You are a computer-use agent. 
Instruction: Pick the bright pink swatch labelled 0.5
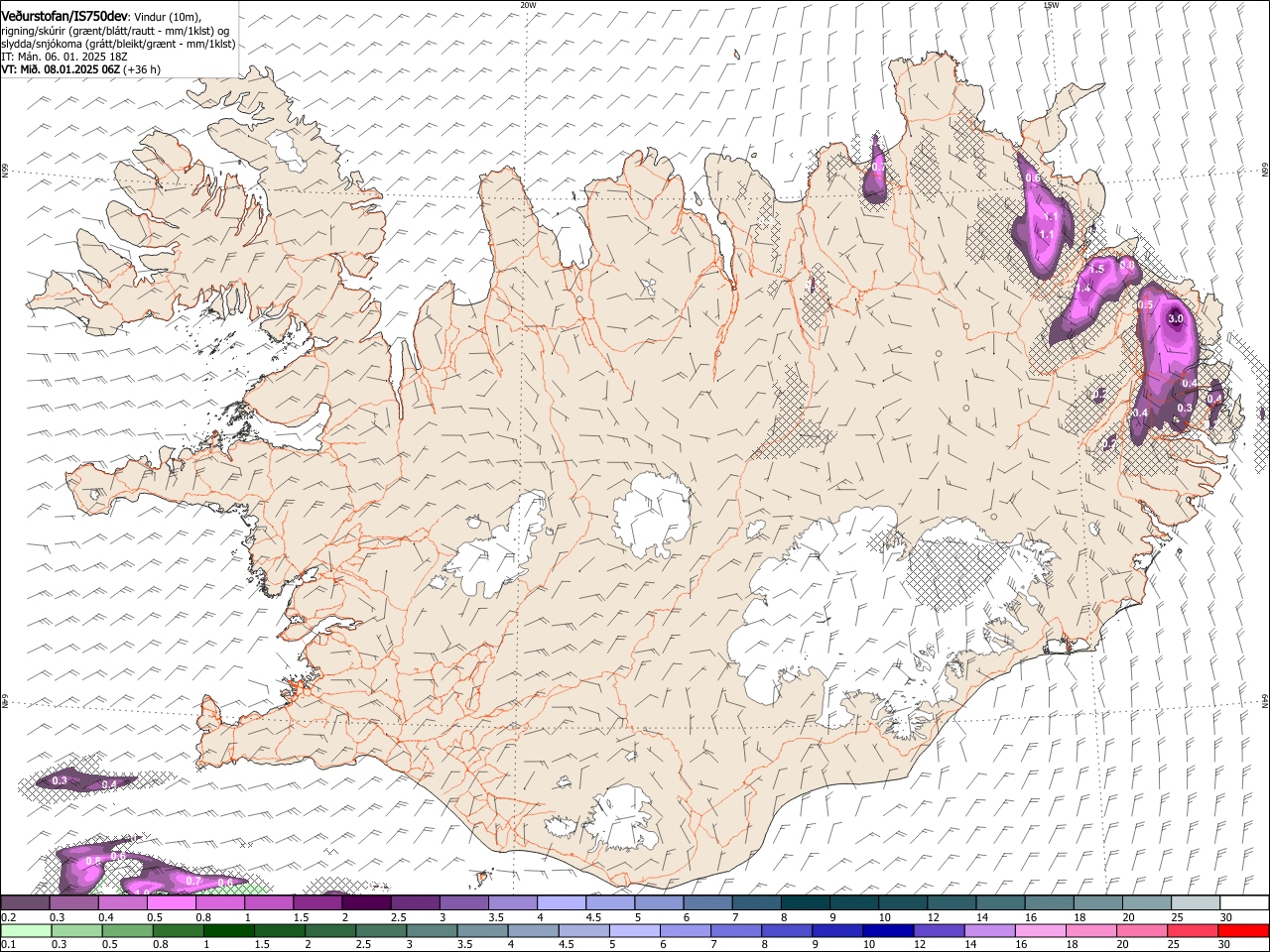(x=171, y=902)
